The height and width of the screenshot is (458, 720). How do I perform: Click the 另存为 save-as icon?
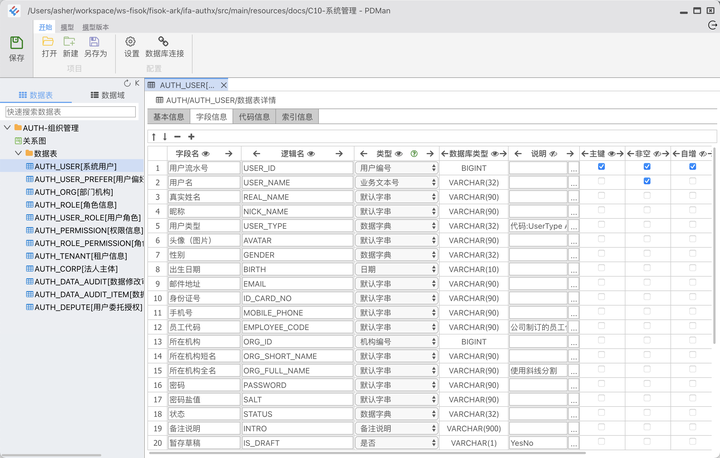(94, 42)
